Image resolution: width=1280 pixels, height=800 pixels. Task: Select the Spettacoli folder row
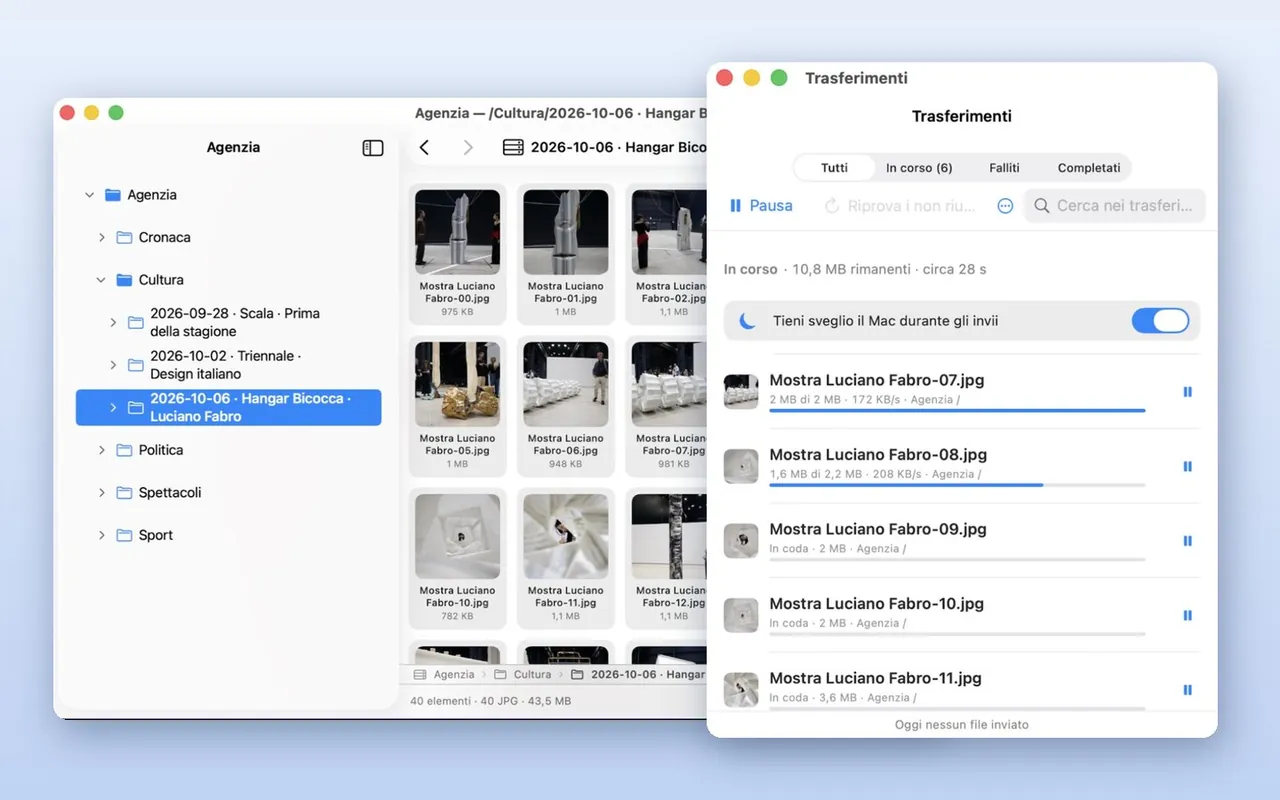click(229, 493)
